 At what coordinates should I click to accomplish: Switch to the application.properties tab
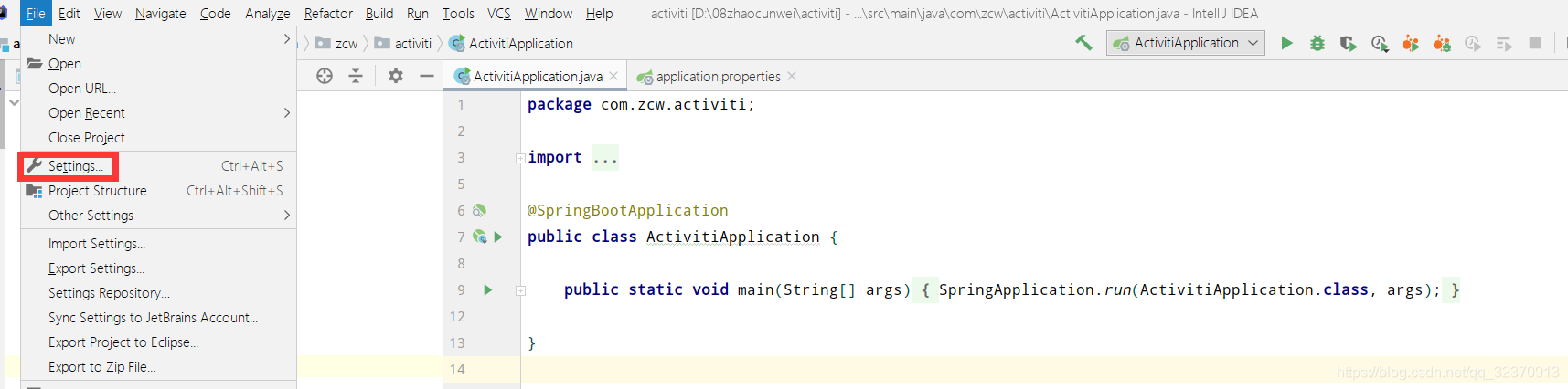[717, 76]
